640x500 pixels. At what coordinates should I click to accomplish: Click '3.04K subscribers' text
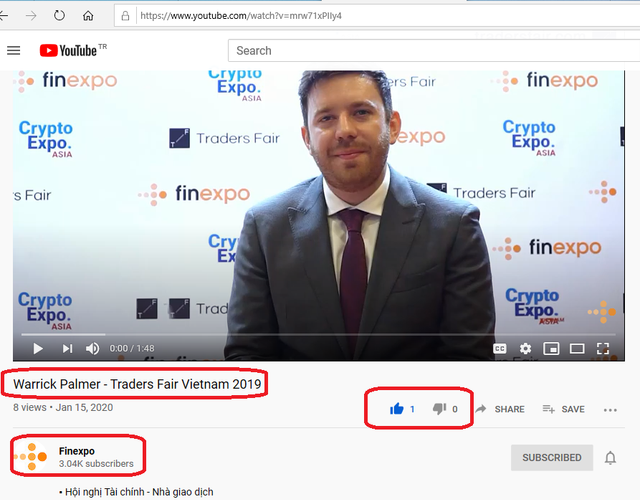pyautogui.click(x=96, y=464)
